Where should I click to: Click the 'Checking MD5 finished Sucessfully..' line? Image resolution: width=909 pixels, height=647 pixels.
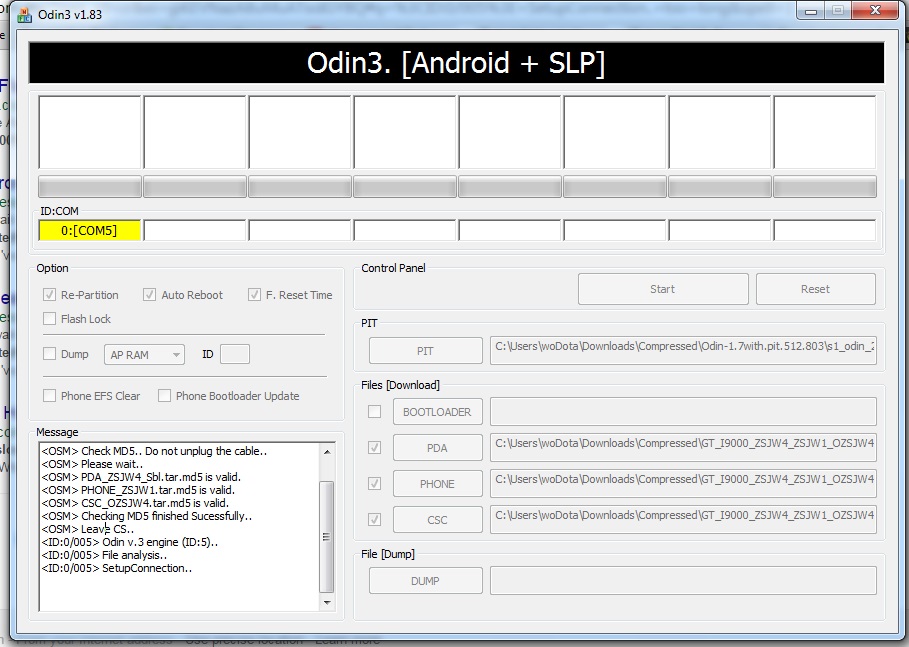pyautogui.click(x=147, y=516)
